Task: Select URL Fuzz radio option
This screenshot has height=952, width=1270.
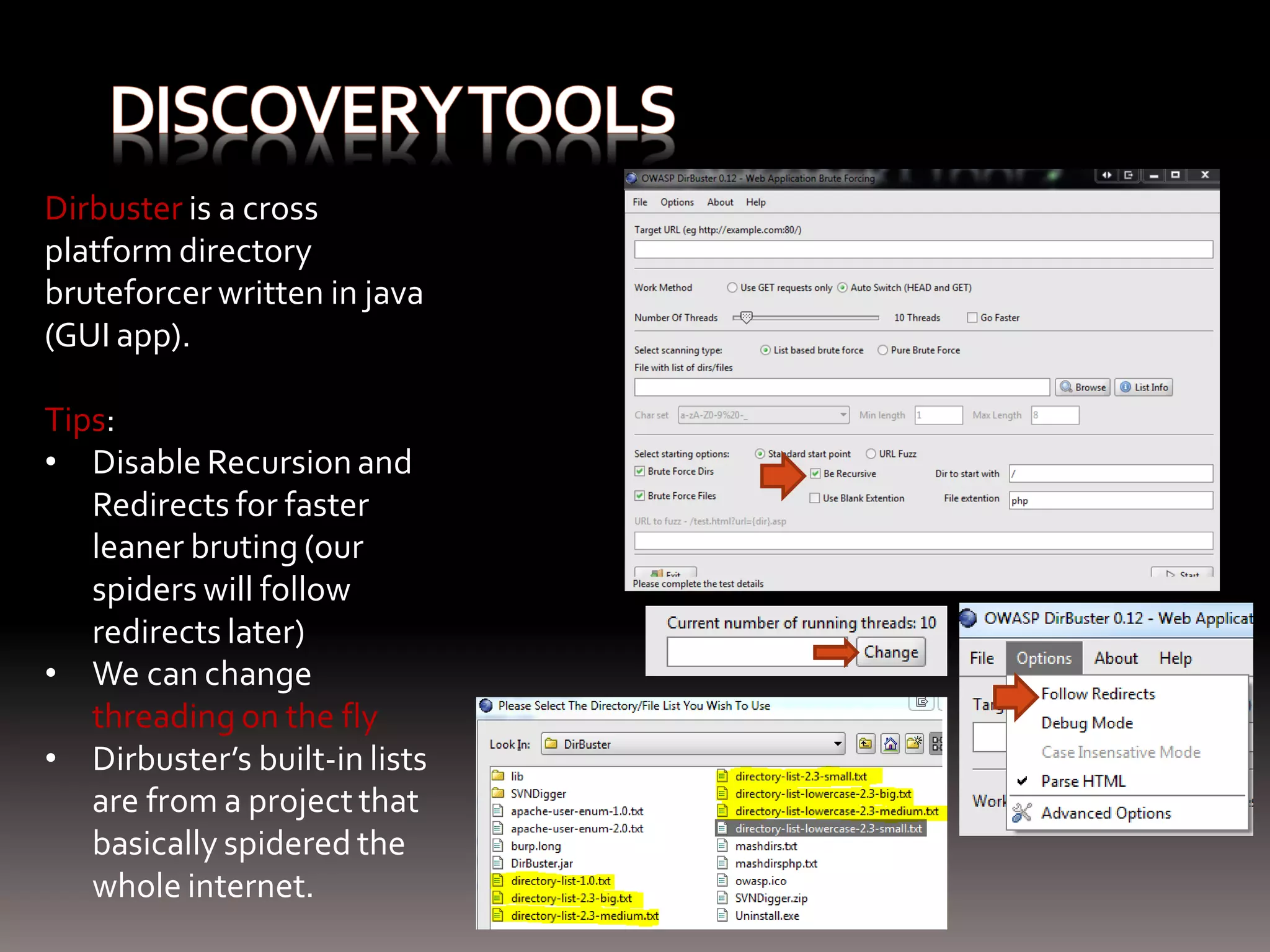Action: [x=871, y=454]
